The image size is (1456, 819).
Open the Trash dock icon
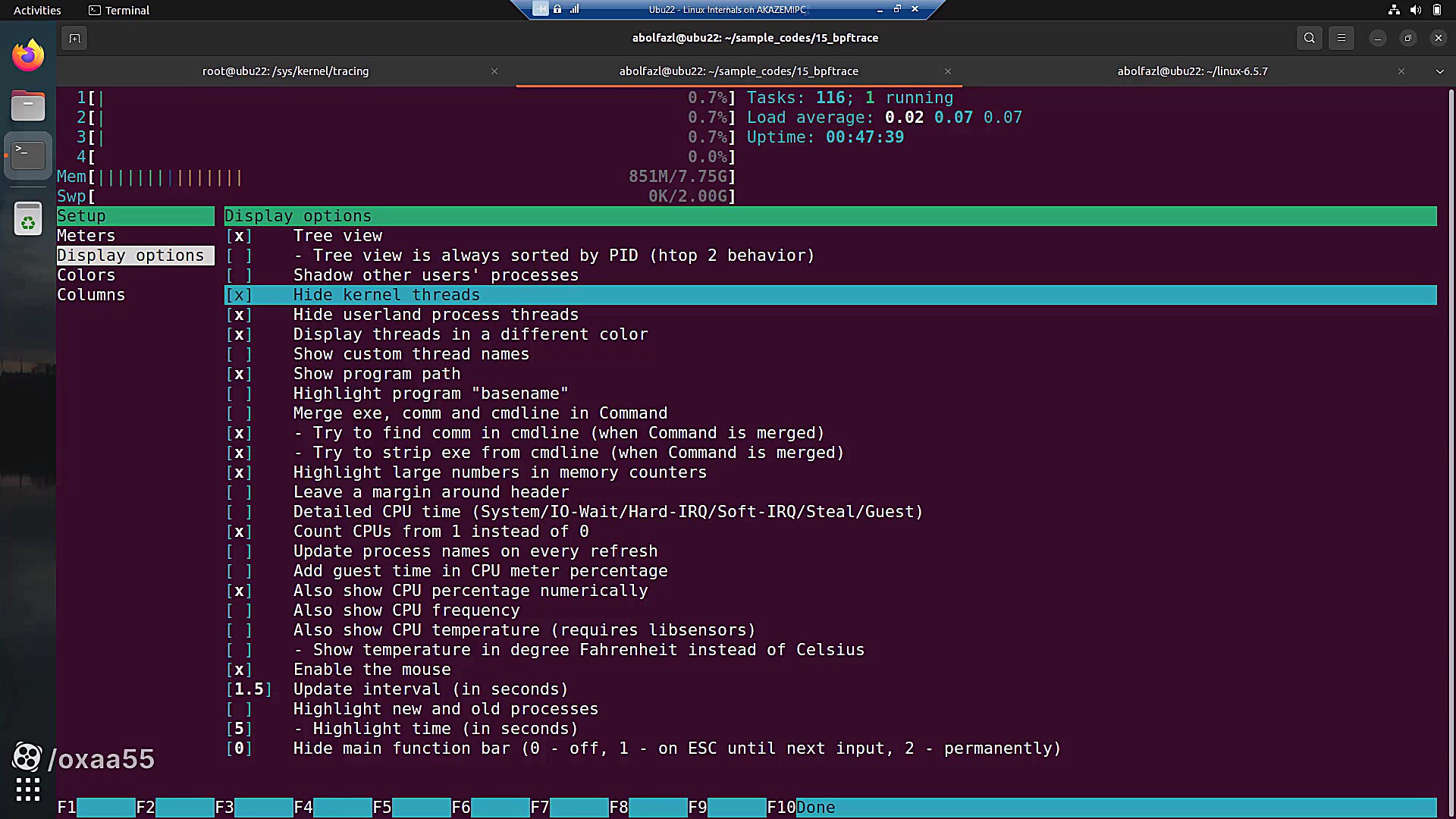coord(28,218)
